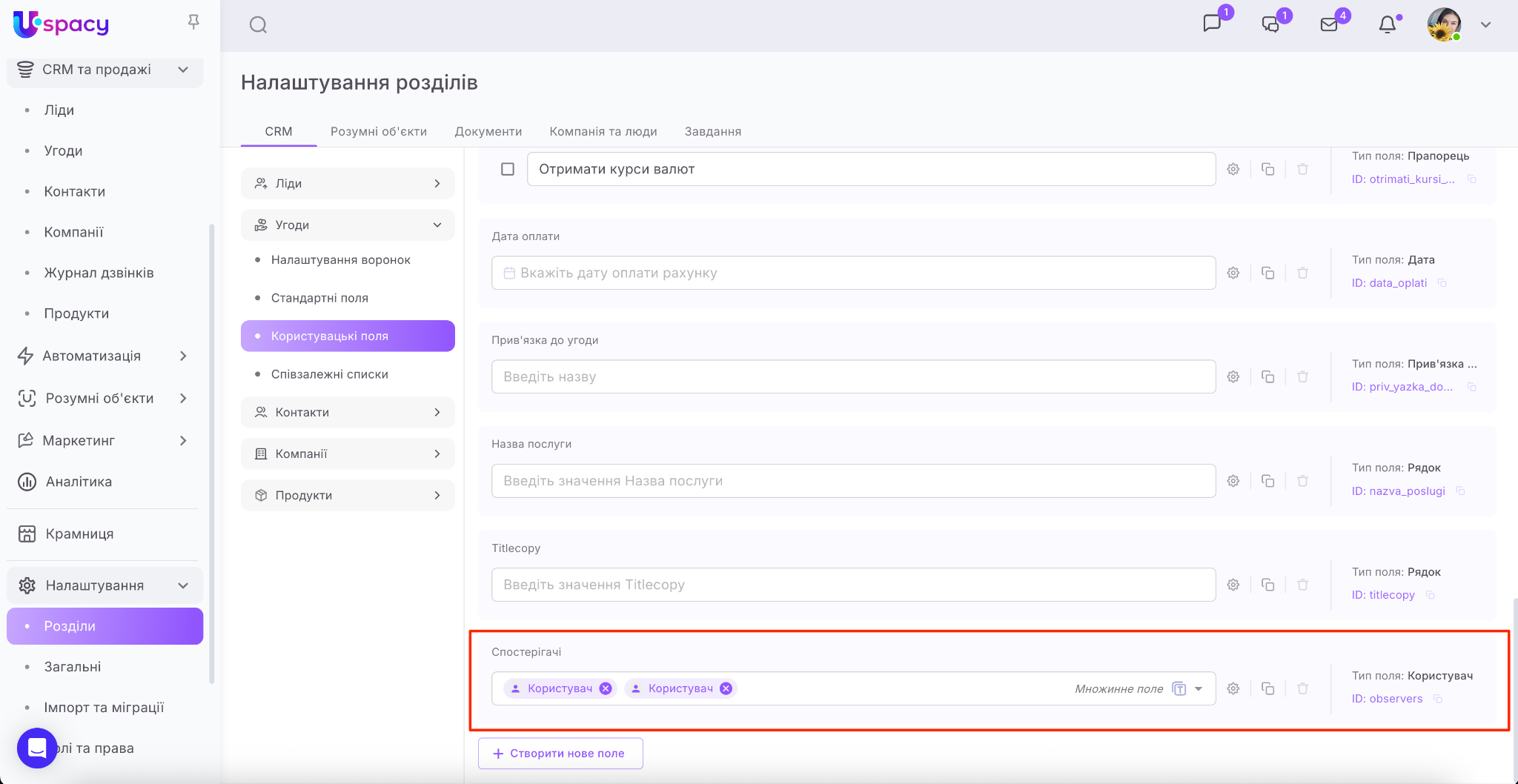Remove the first Користувач tag
Image resolution: width=1518 pixels, height=784 pixels.
click(x=606, y=688)
